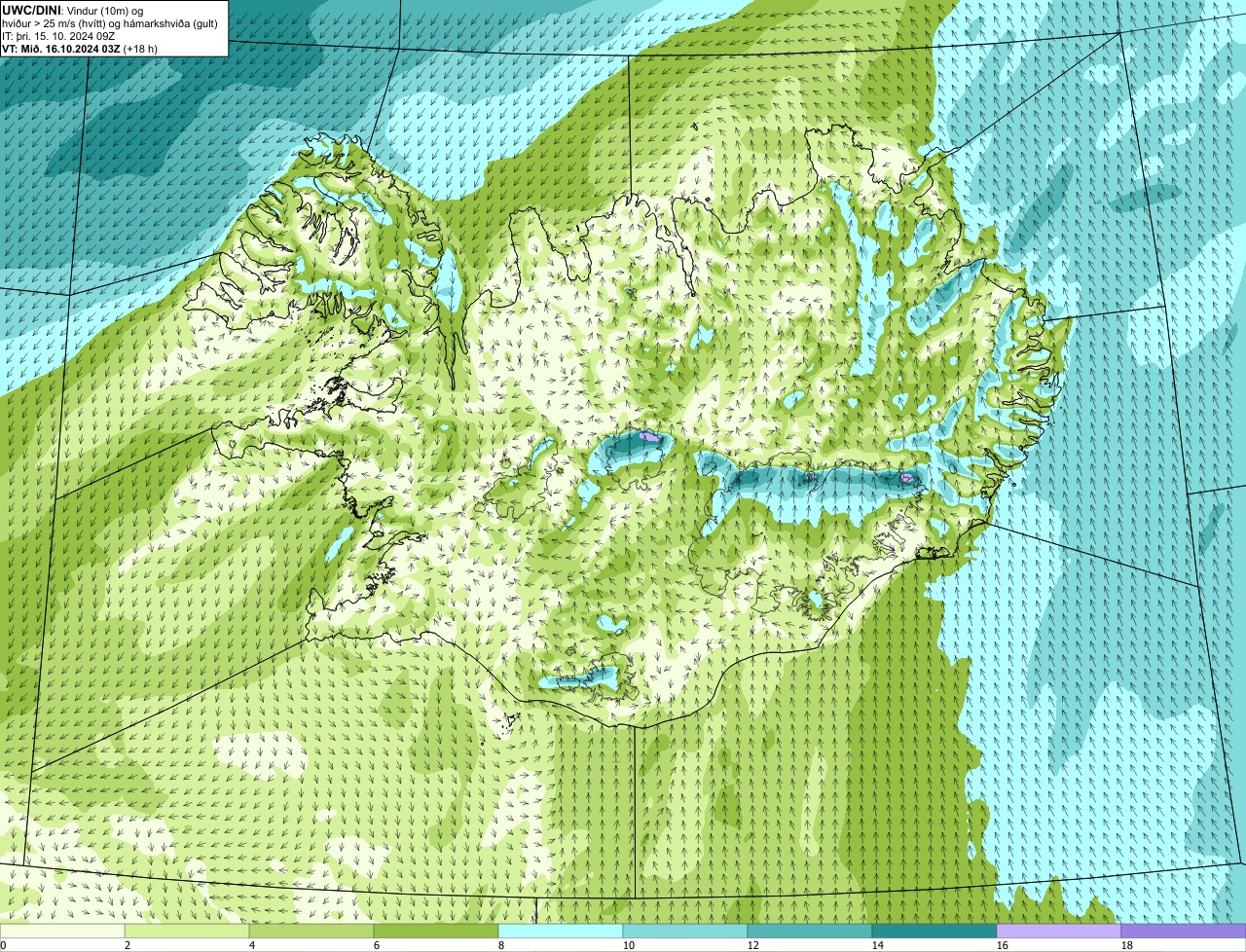Click the legend scale label '6'
Viewport: 1246px width, 952px height.
tap(377, 945)
